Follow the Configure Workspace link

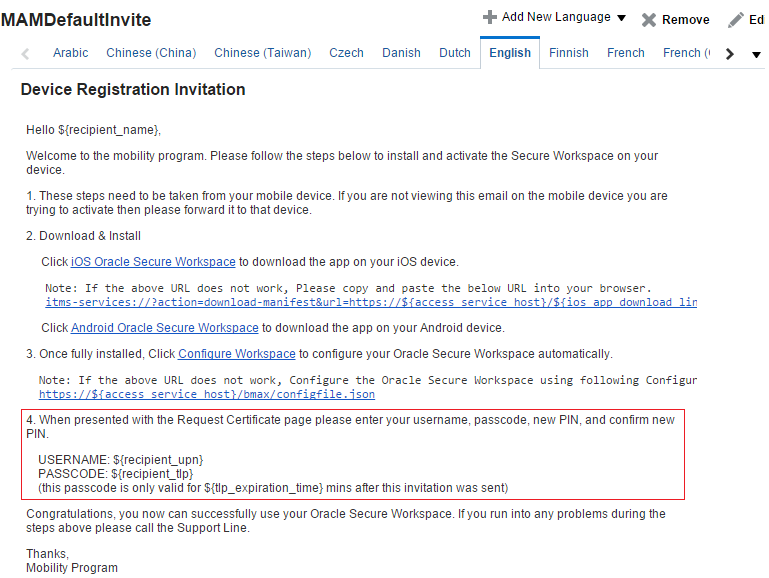point(236,354)
